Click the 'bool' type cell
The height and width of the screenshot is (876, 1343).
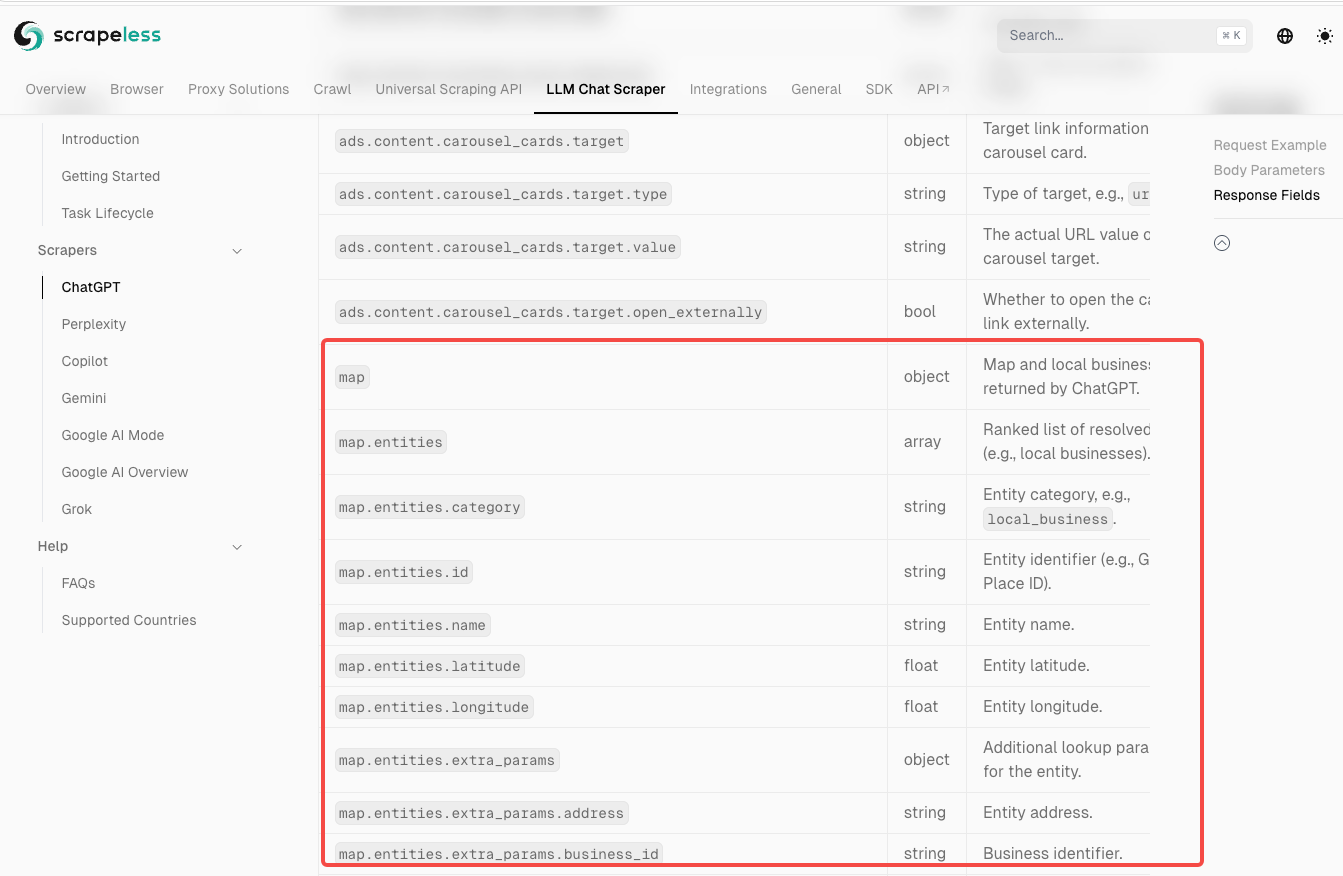(x=920, y=311)
